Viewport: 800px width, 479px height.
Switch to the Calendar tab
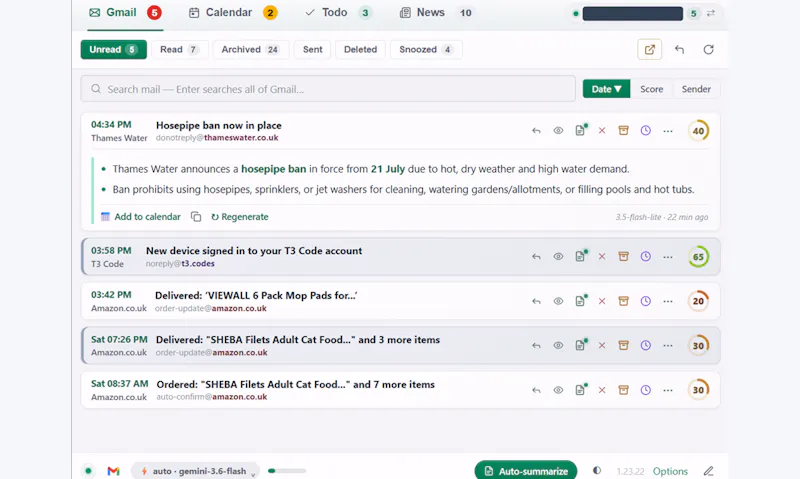pyautogui.click(x=233, y=13)
